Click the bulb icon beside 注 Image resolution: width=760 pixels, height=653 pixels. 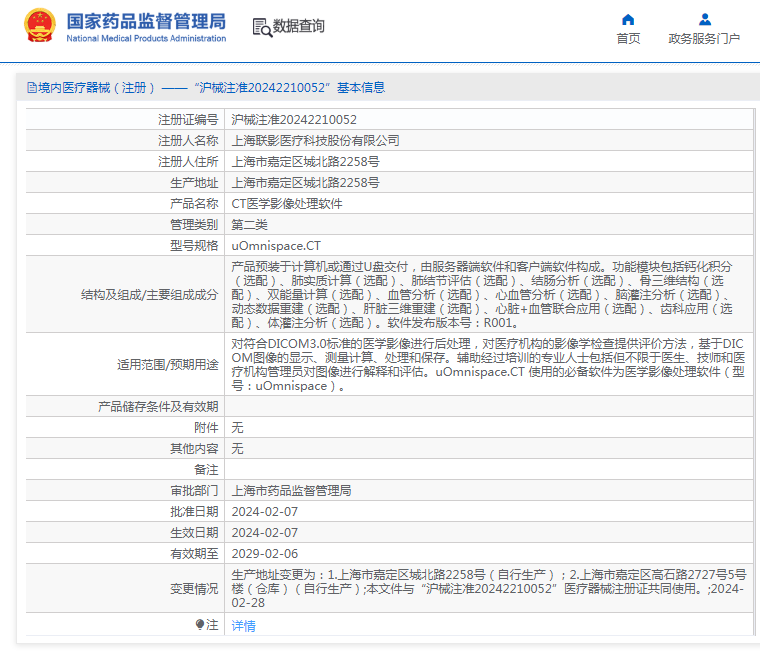point(200,624)
